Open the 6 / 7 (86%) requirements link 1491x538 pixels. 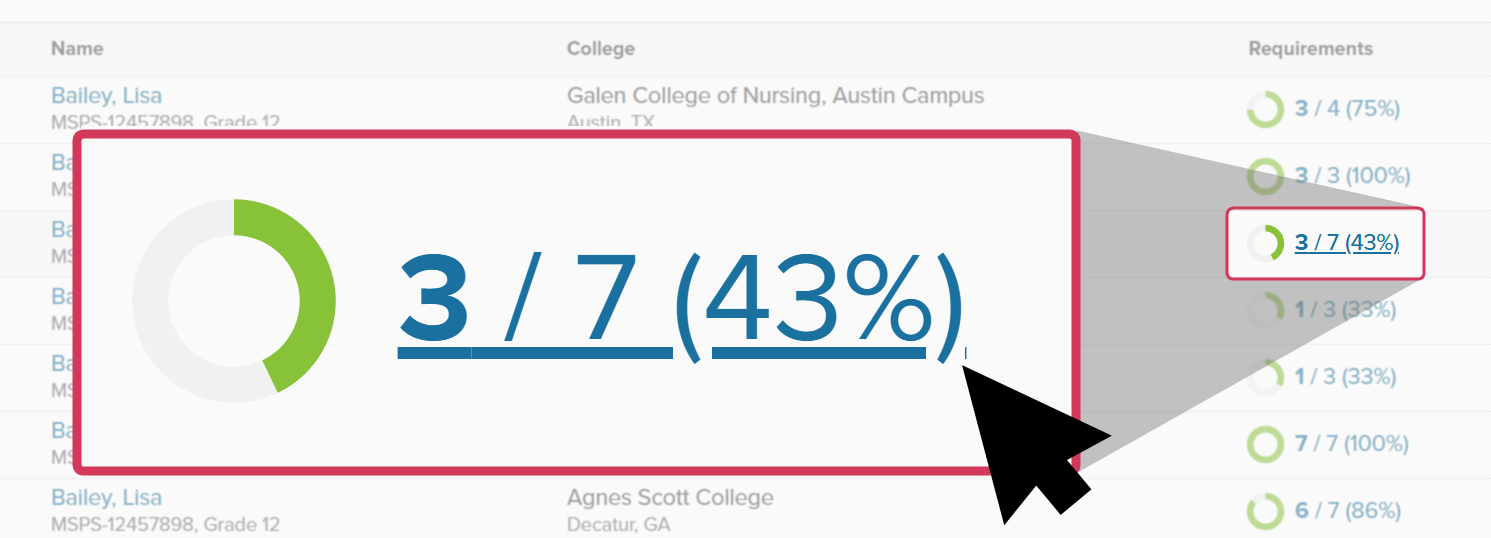coord(1347,511)
